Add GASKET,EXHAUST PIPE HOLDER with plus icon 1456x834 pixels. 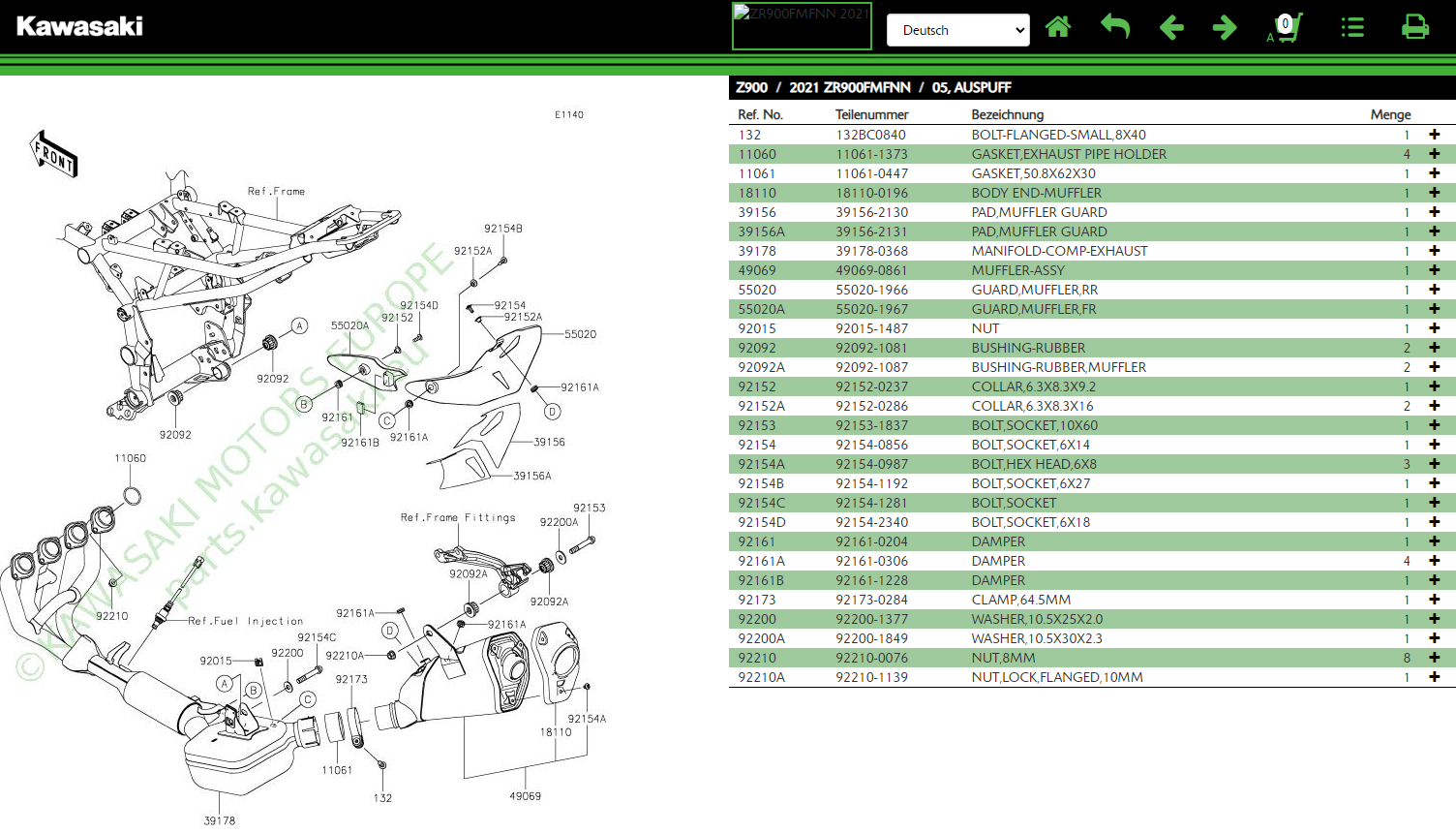click(1434, 154)
